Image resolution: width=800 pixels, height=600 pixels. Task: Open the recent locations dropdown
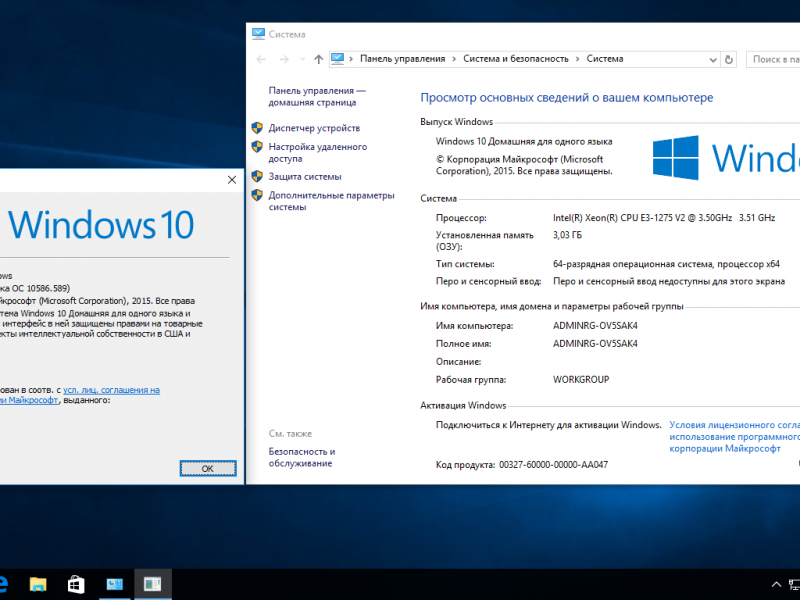[302, 59]
